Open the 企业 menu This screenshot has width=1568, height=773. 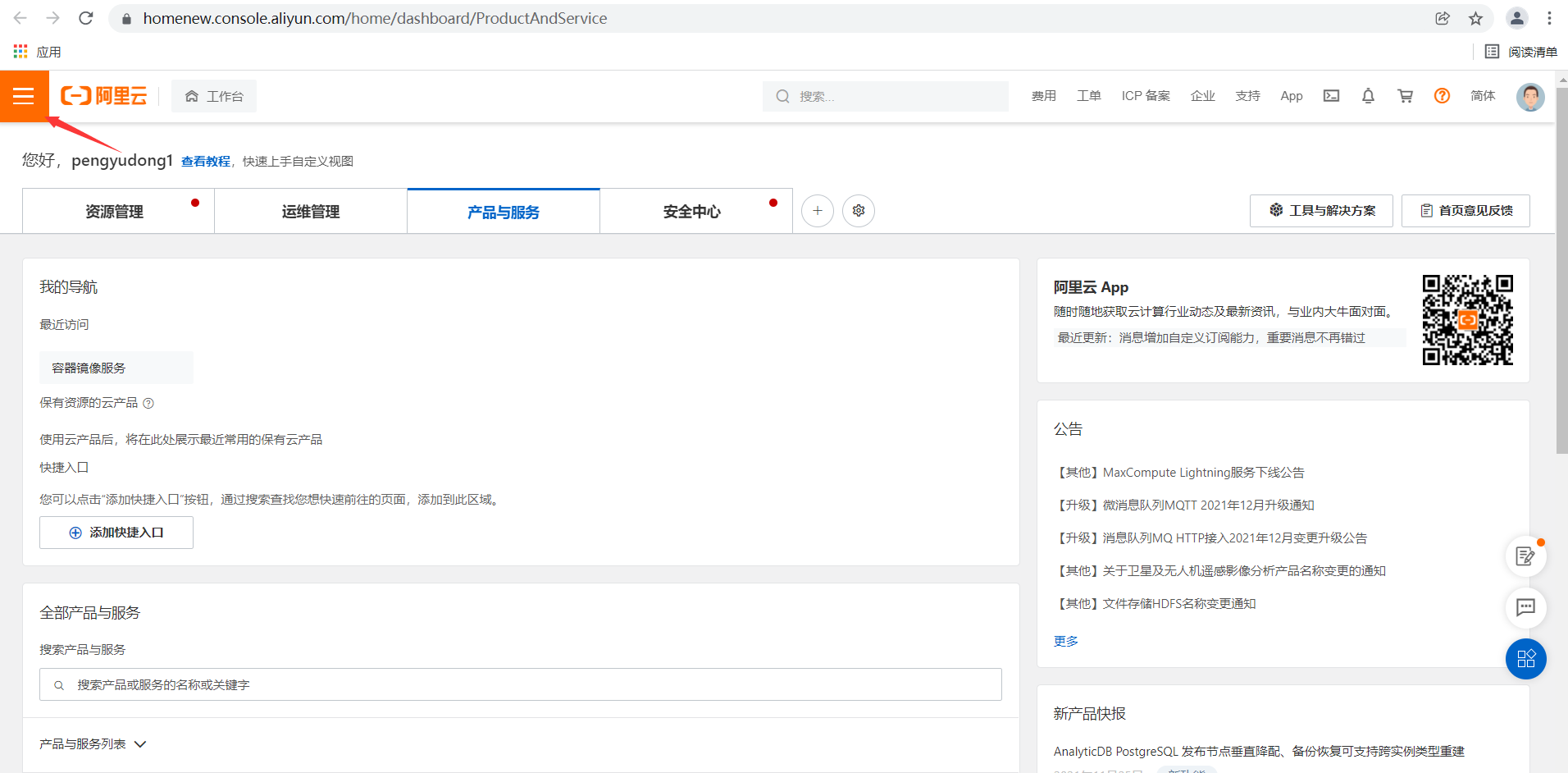1203,96
